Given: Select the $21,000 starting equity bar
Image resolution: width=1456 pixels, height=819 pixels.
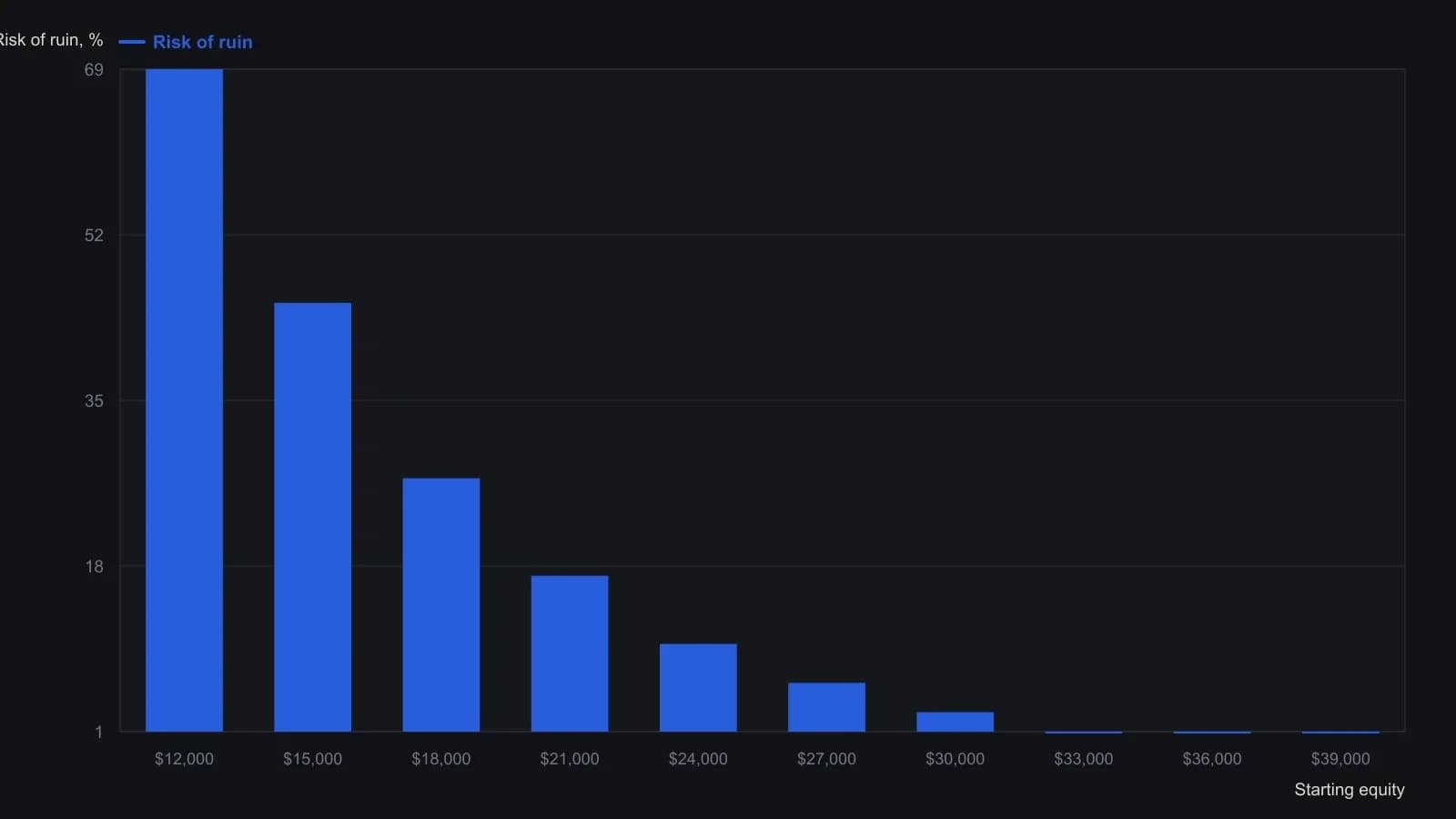Looking at the screenshot, I should pos(570,653).
